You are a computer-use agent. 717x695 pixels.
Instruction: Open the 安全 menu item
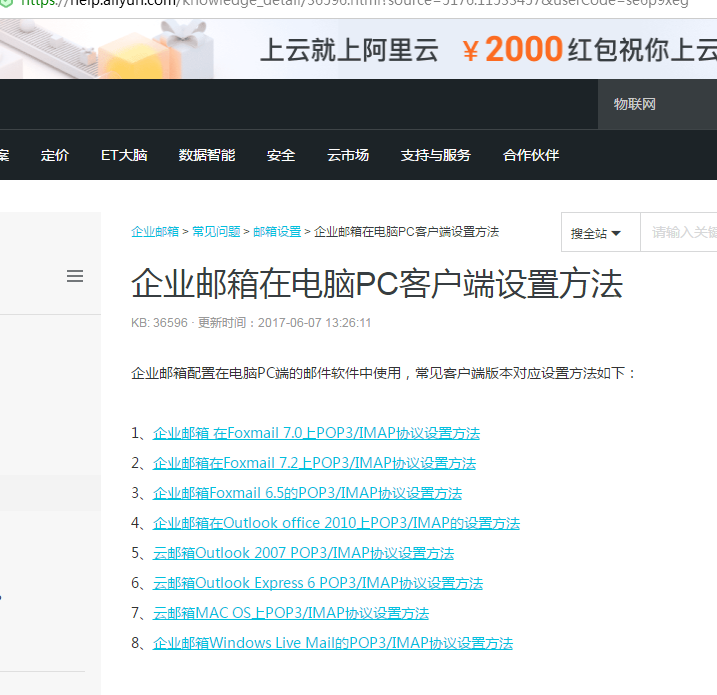(x=281, y=155)
